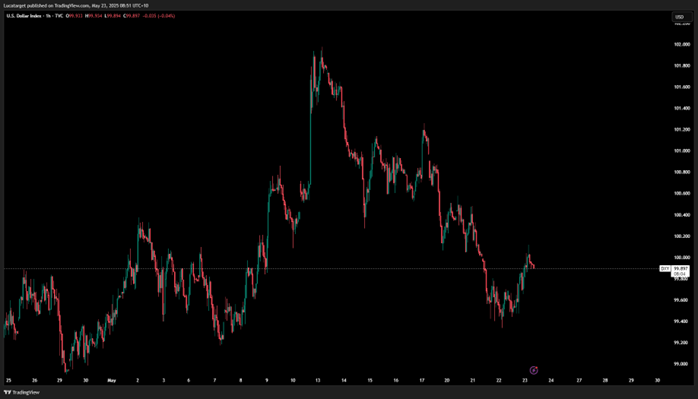
Task: Click the 10 date label on the time axis
Action: click(x=293, y=381)
